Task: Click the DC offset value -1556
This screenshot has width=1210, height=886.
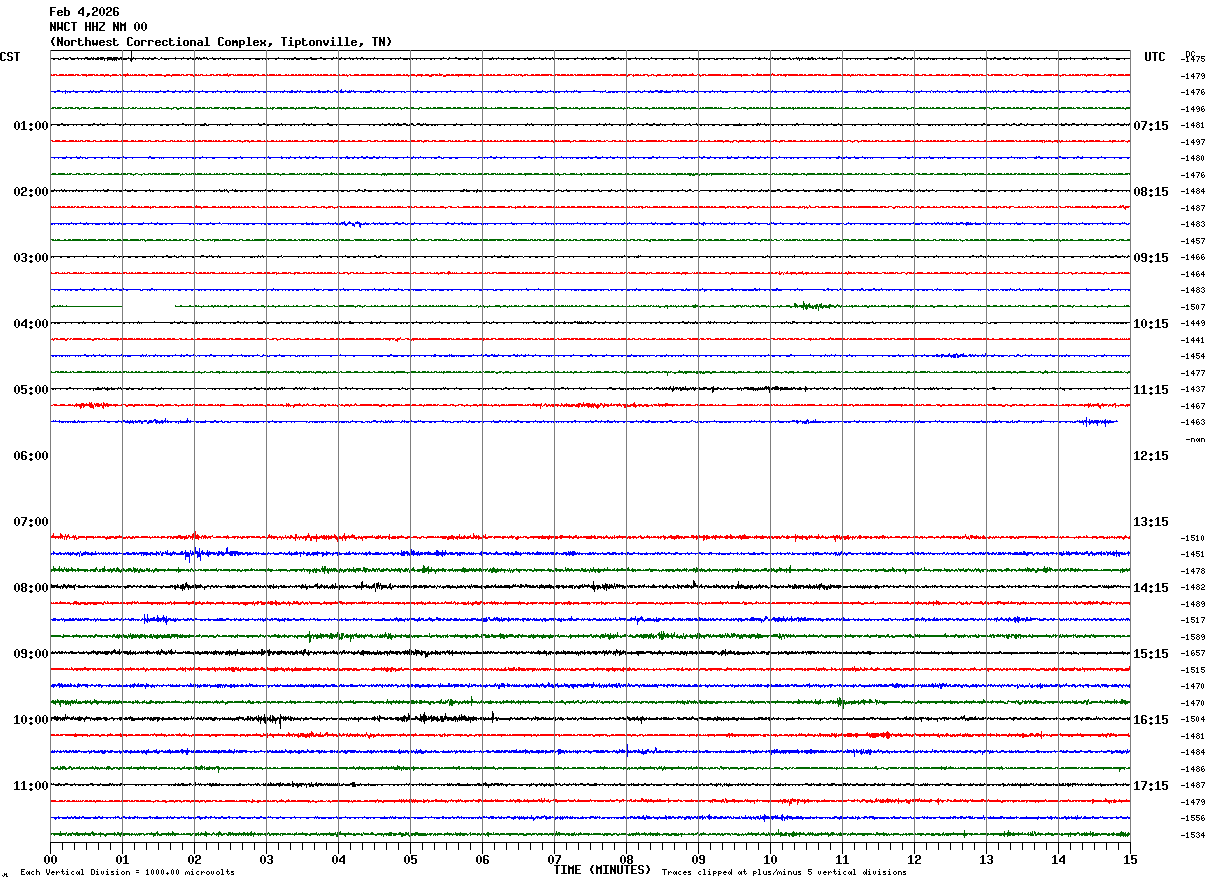Action: coord(1193,818)
